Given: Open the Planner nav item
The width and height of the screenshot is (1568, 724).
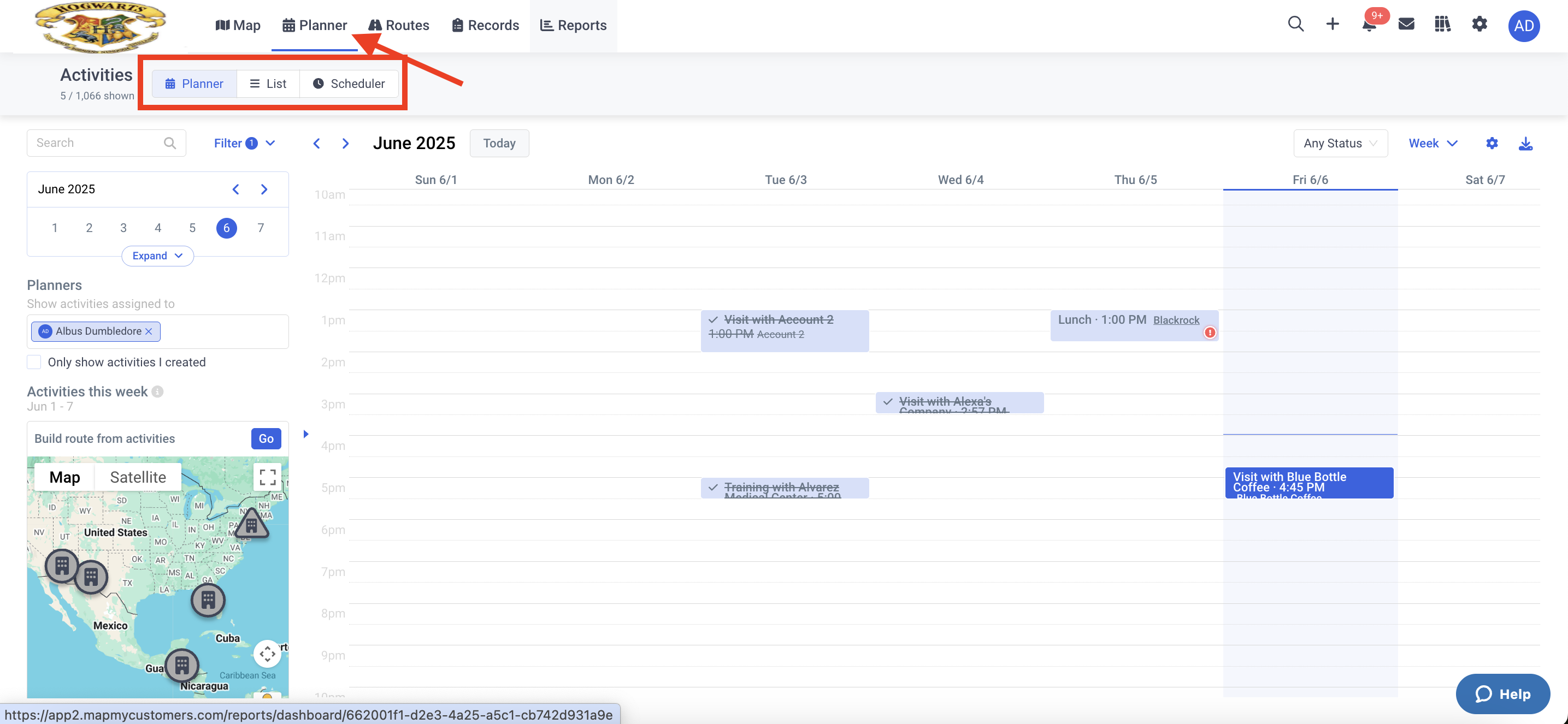Looking at the screenshot, I should coord(315,25).
